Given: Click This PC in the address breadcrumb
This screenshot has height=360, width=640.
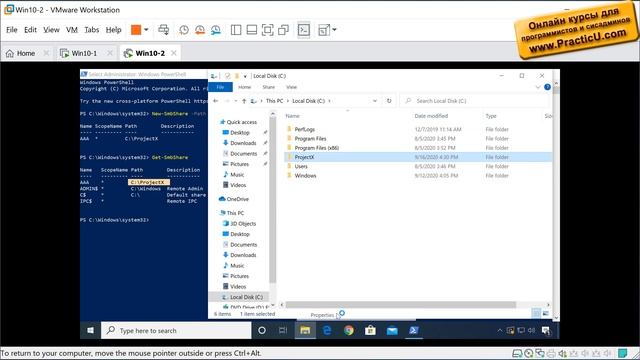Looking at the screenshot, I should point(274,101).
